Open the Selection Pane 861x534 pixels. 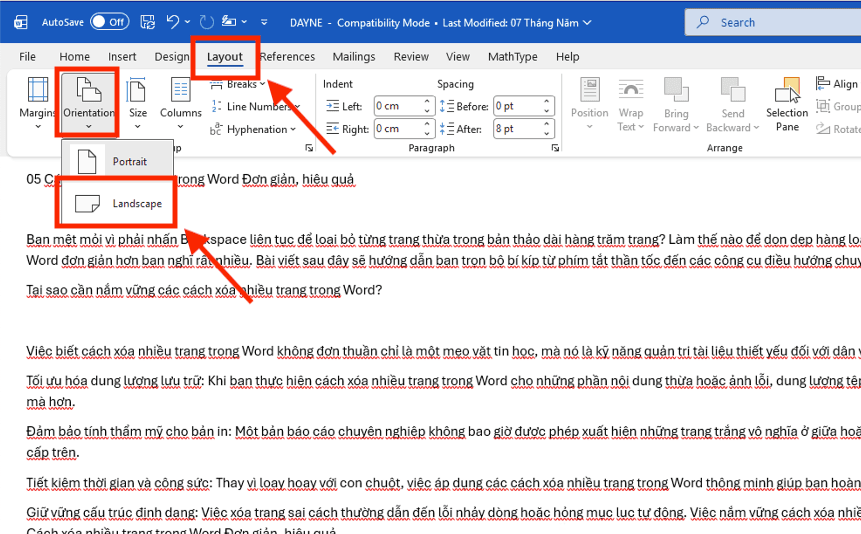787,103
